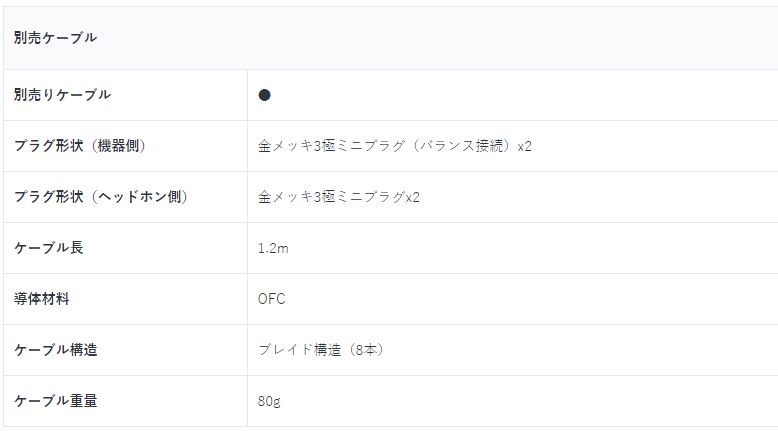
Task: Click the 80g weight value
Action: (269, 401)
